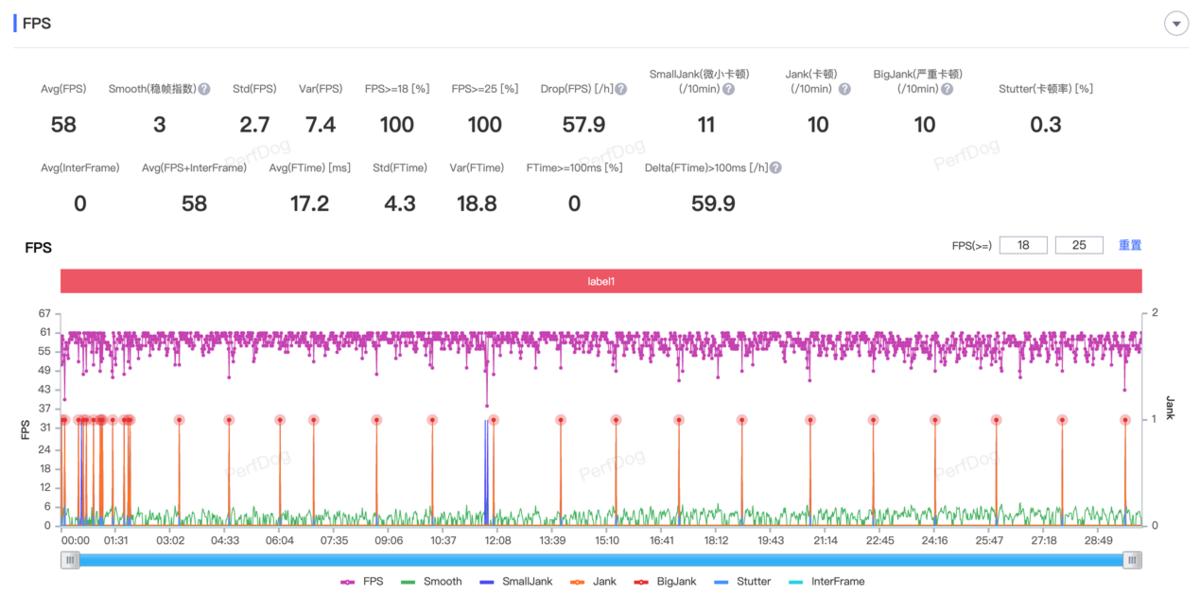Show or hide InterFrame legend item
Image resolution: width=1200 pixels, height=595 pixels.
826,581
